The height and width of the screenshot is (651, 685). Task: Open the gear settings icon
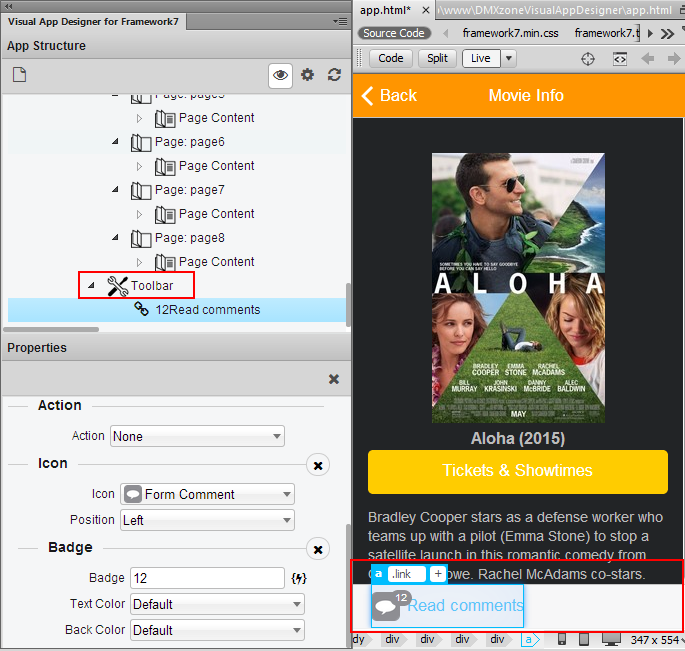point(308,75)
